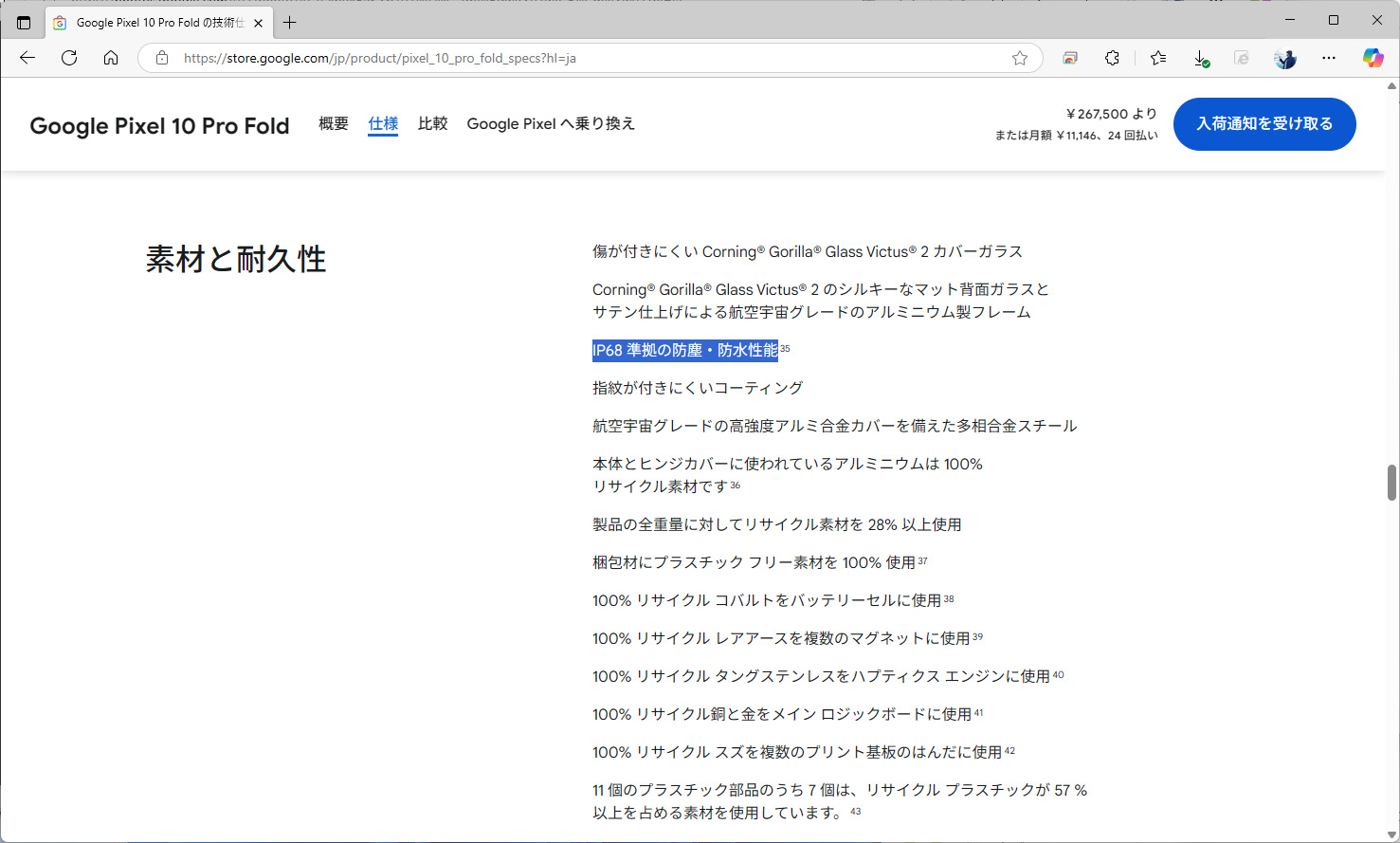
Task: Open a new browser tab
Action: [x=290, y=22]
